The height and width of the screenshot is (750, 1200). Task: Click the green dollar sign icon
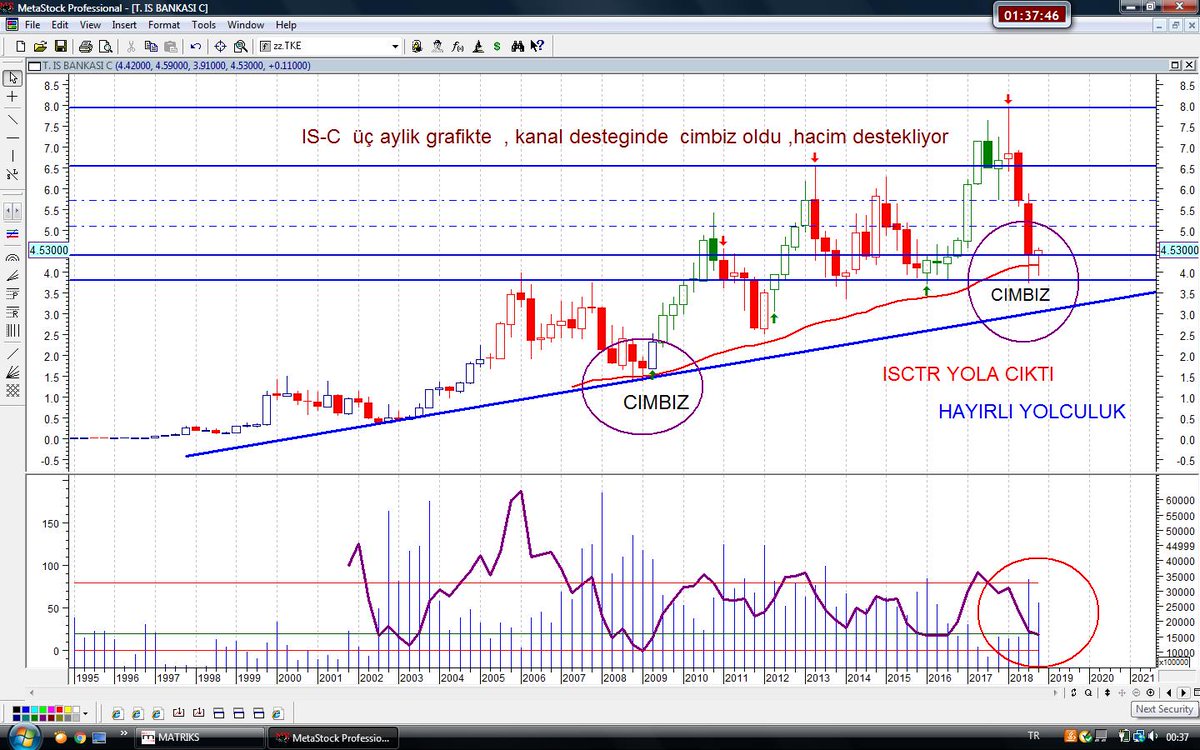pyautogui.click(x=497, y=46)
